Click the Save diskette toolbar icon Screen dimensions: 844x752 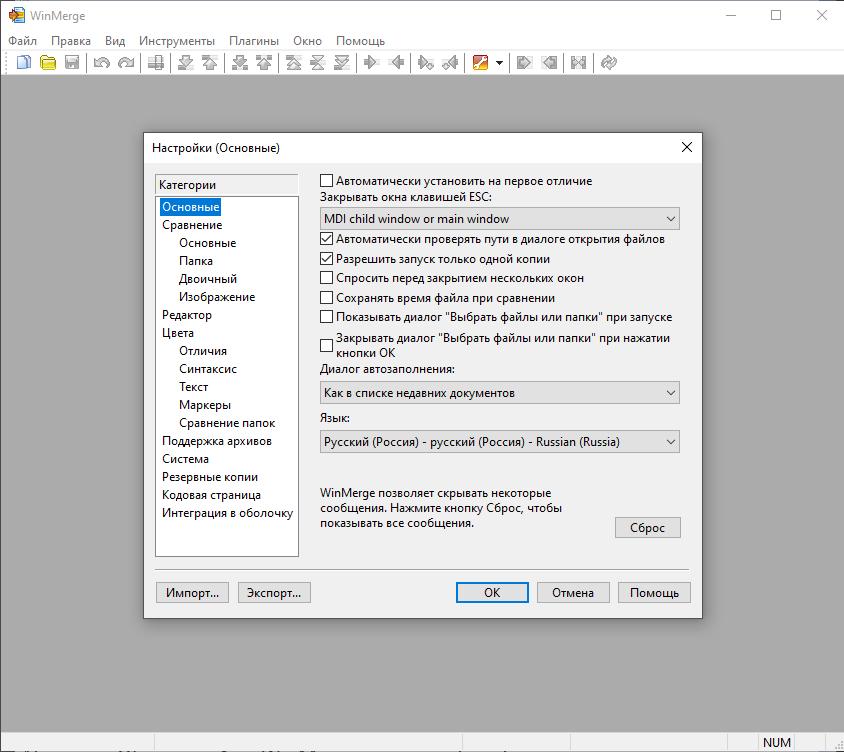[x=72, y=63]
